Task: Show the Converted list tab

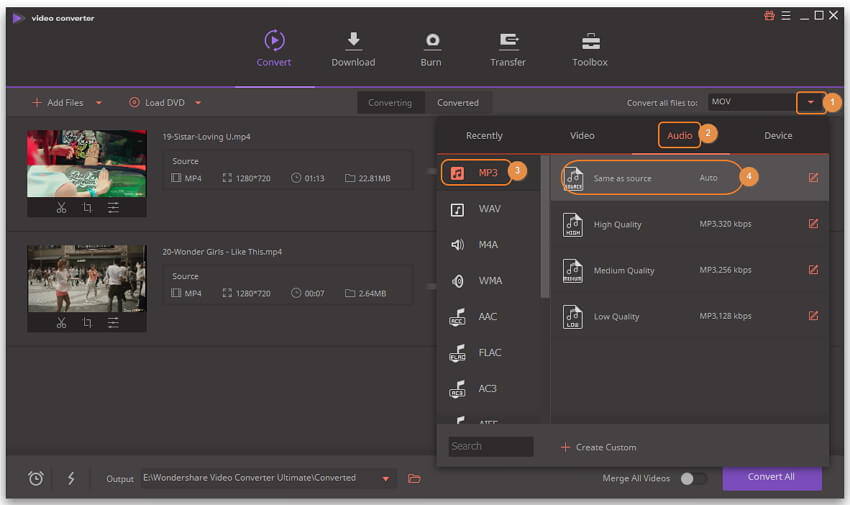Action: [x=458, y=102]
